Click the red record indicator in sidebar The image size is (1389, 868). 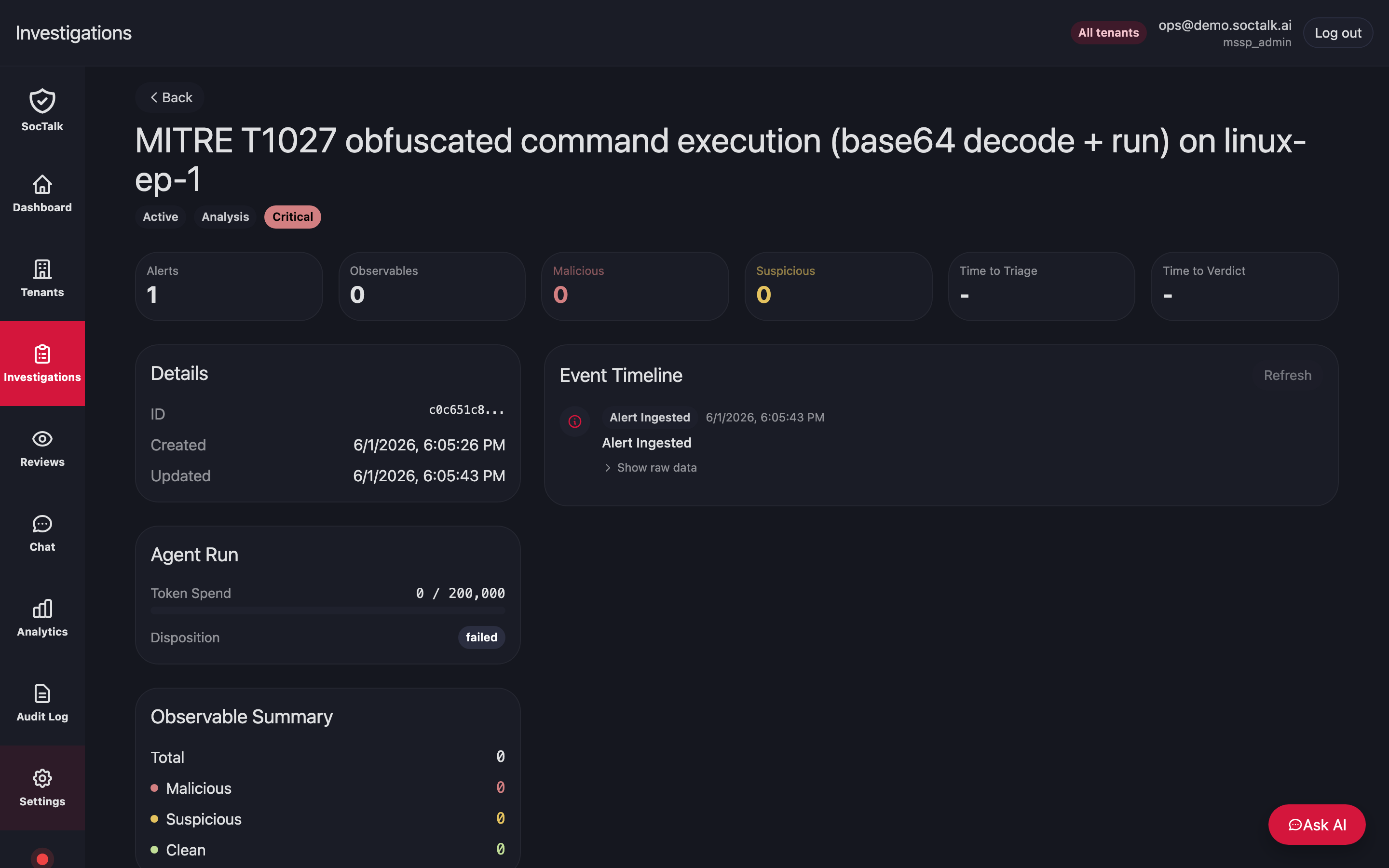pyautogui.click(x=42, y=859)
